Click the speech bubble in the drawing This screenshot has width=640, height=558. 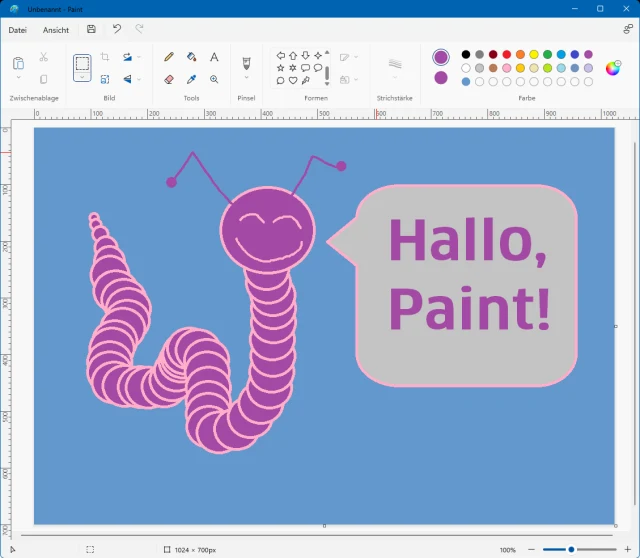click(452, 285)
